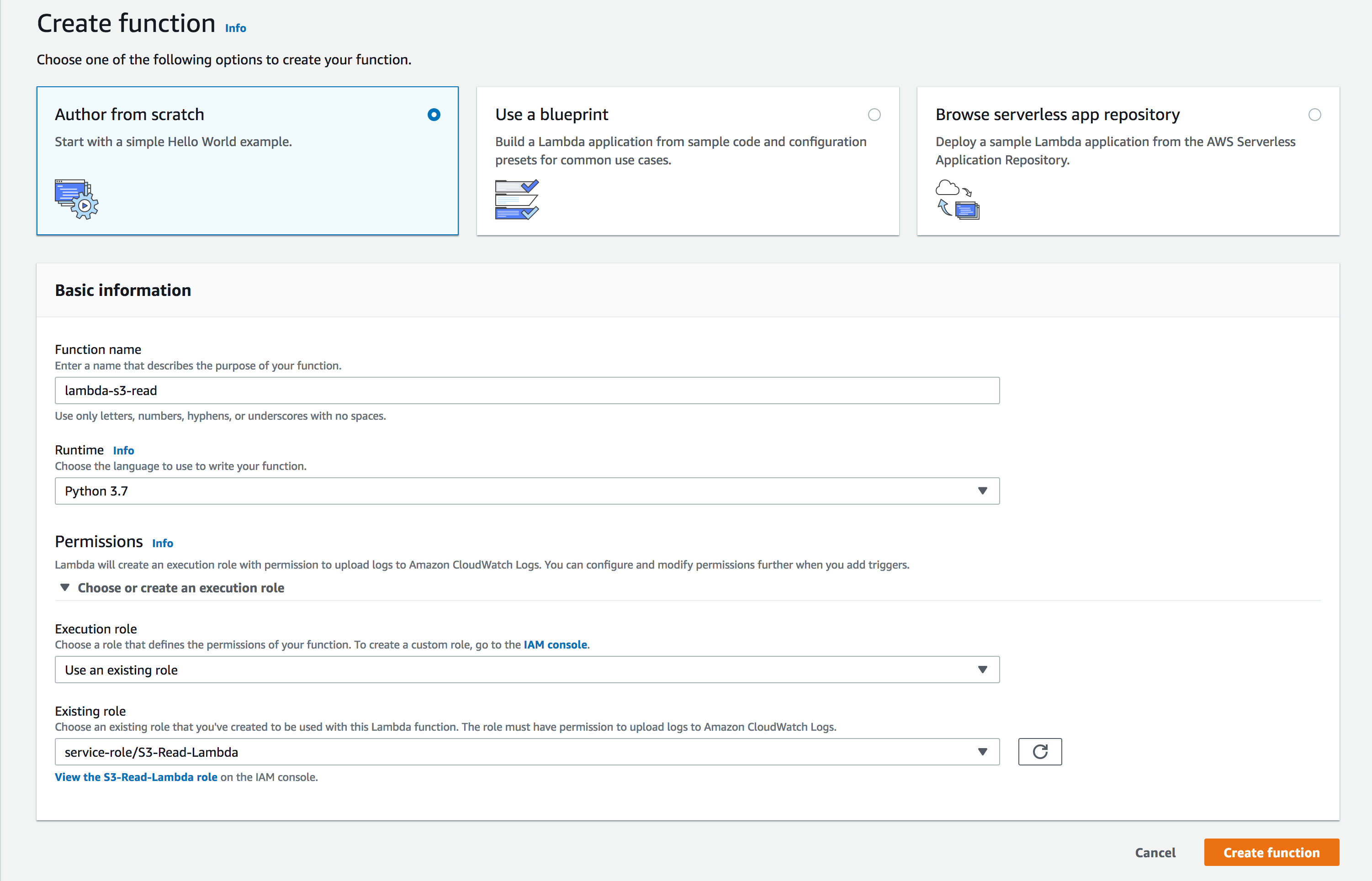Click Info next to Permissions
The width and height of the screenshot is (1372, 881).
pos(163,542)
